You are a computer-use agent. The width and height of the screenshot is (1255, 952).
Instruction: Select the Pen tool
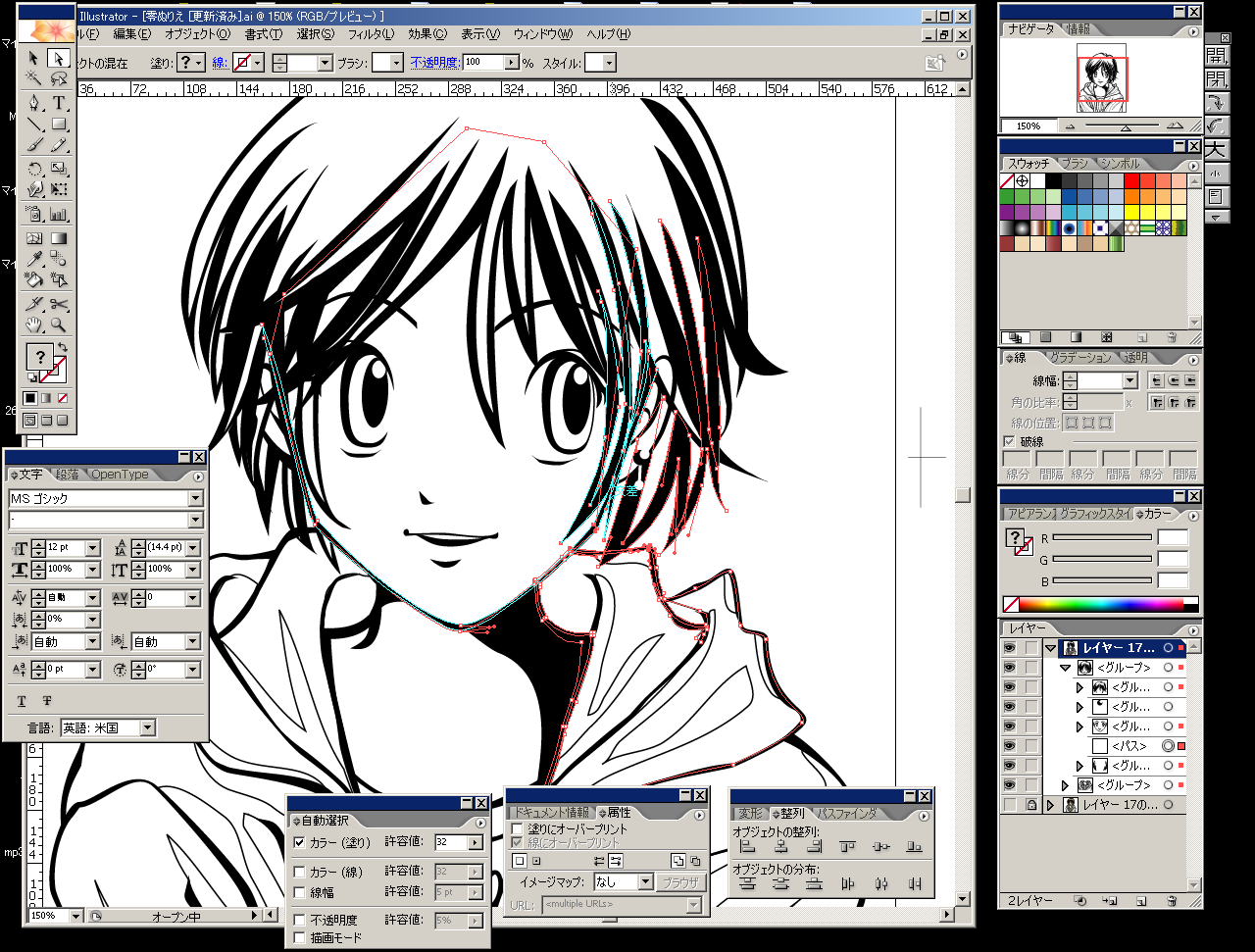[x=34, y=103]
